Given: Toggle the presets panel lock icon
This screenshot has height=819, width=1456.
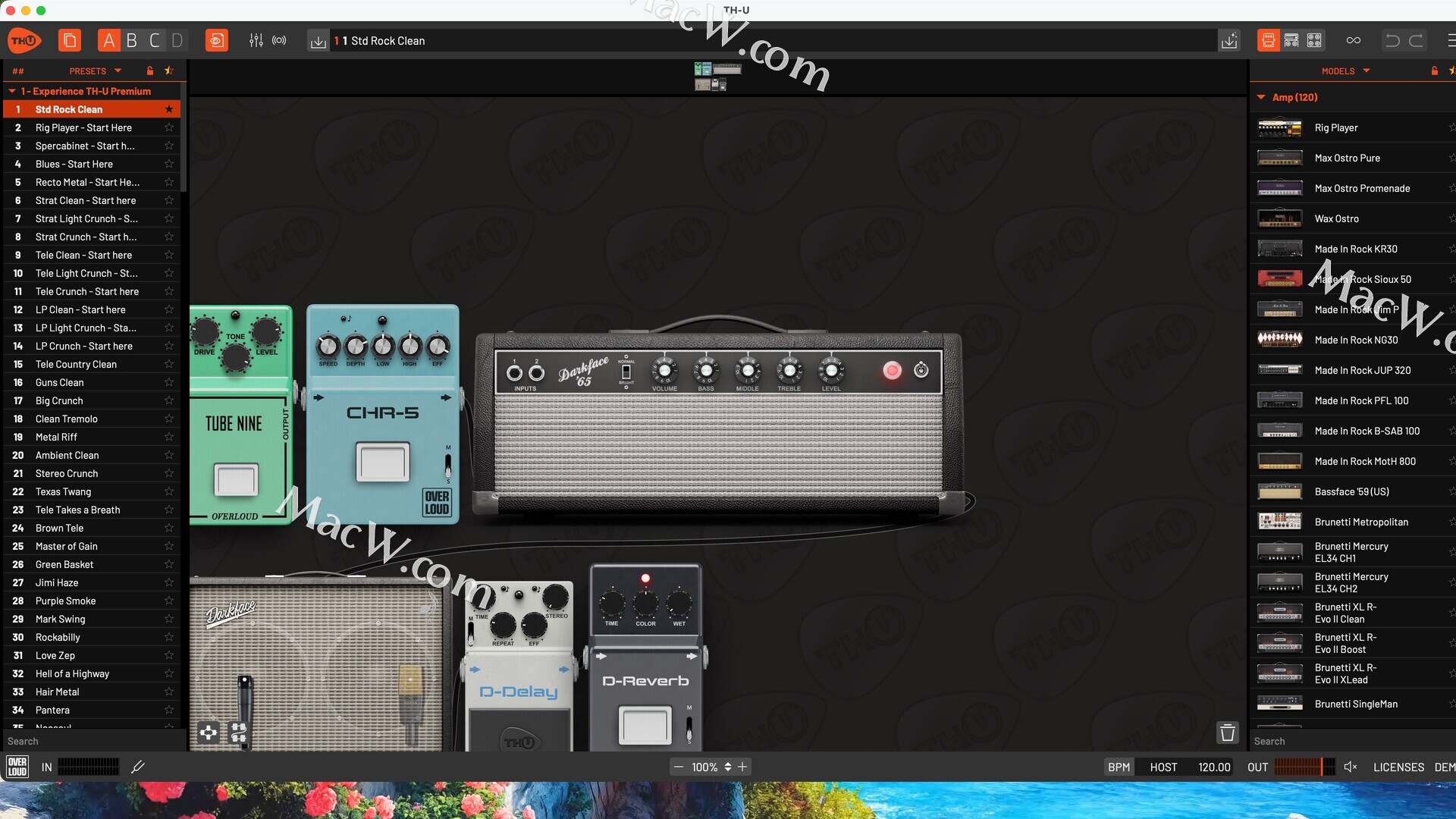Looking at the screenshot, I should [150, 71].
